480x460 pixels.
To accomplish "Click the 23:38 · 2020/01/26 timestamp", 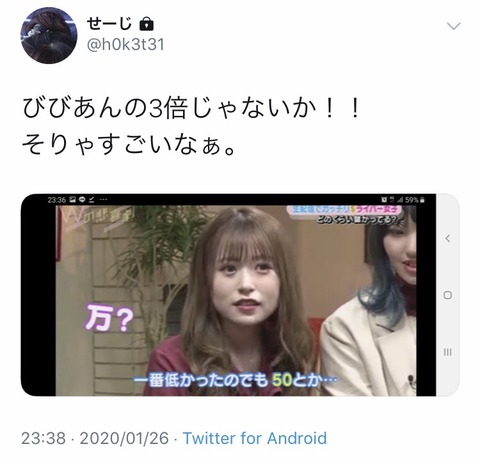I will pos(95,438).
